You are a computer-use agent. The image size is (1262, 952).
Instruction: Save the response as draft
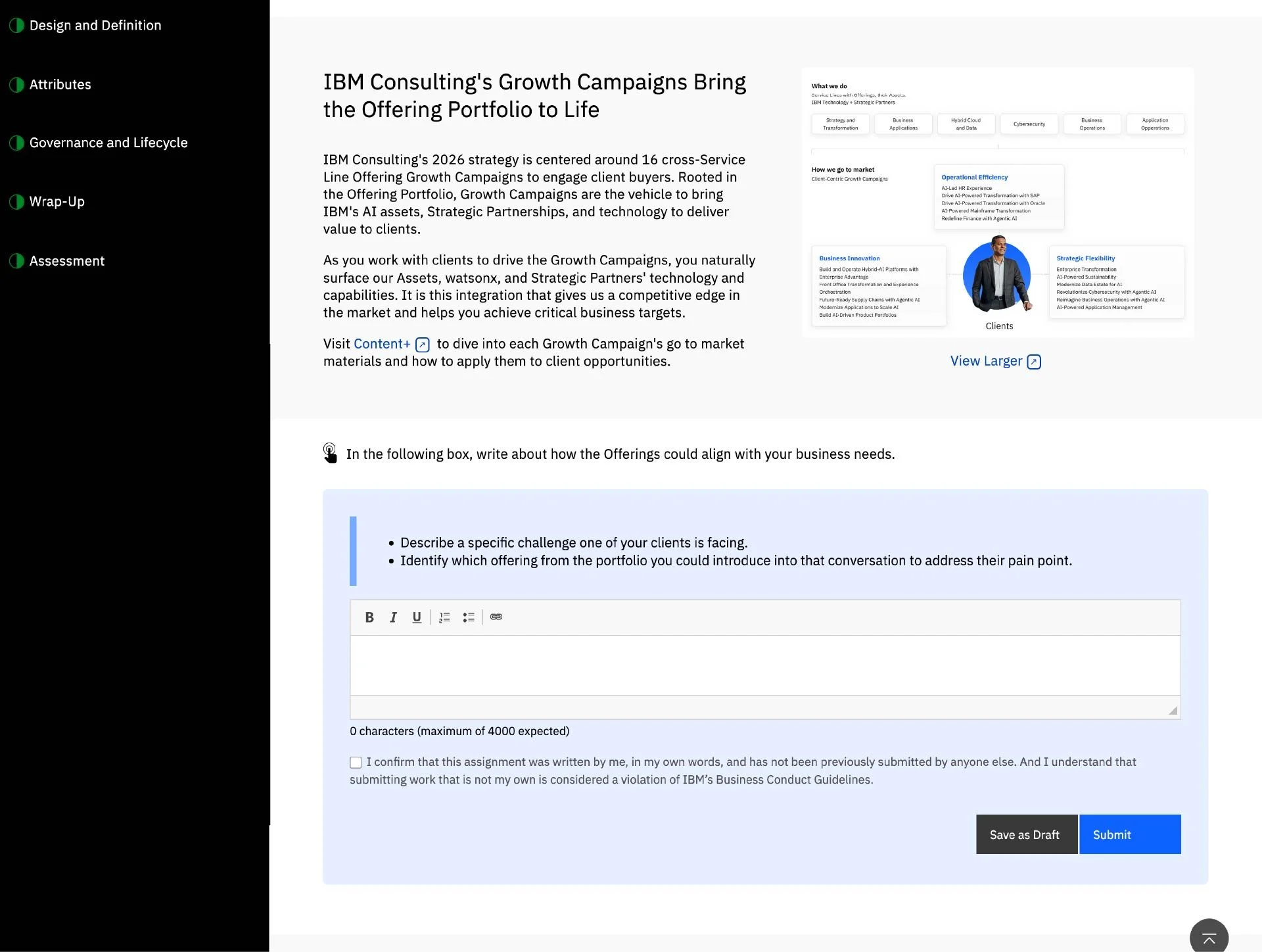point(1027,834)
